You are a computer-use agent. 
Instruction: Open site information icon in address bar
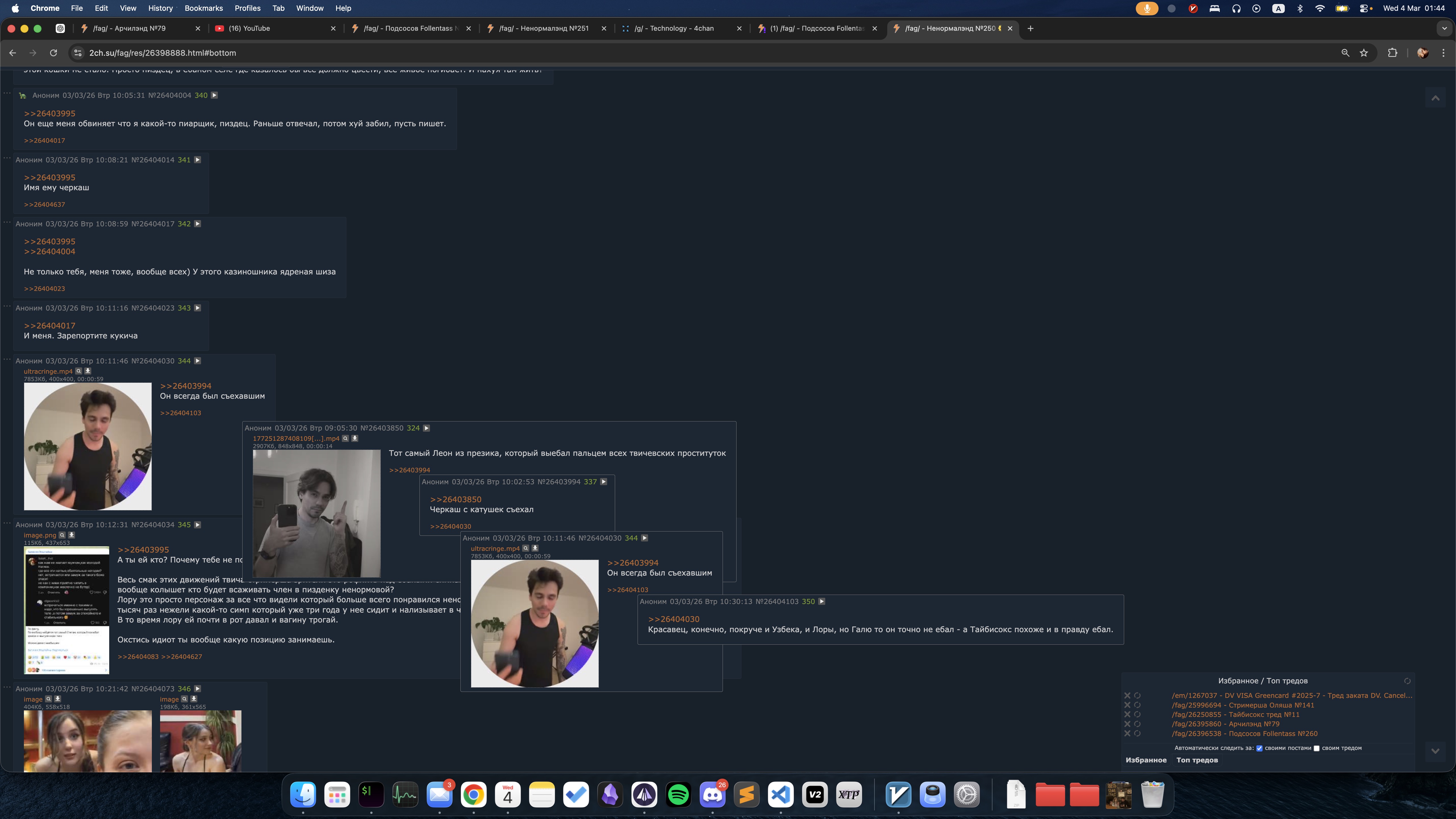point(78,53)
